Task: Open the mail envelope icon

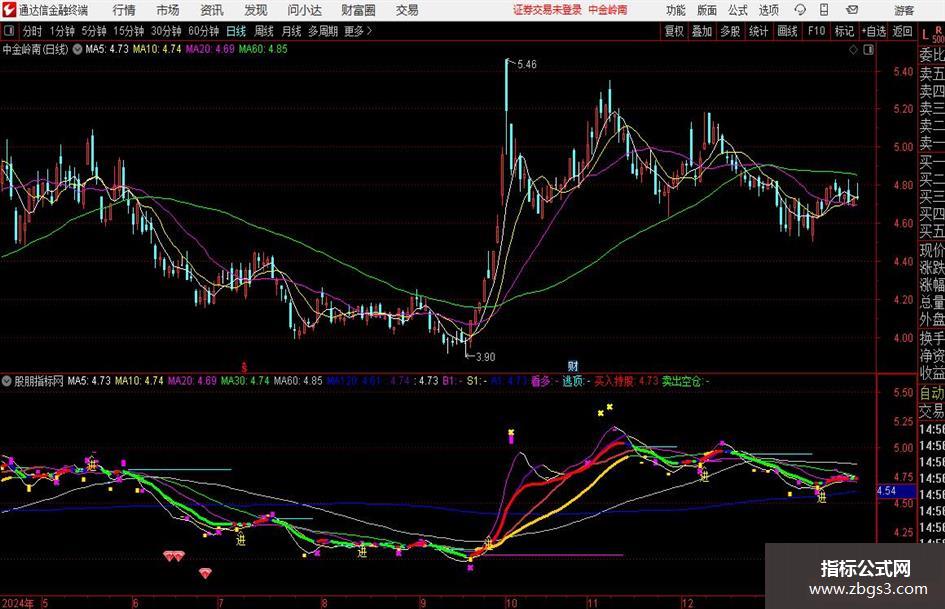Action: 852,10
